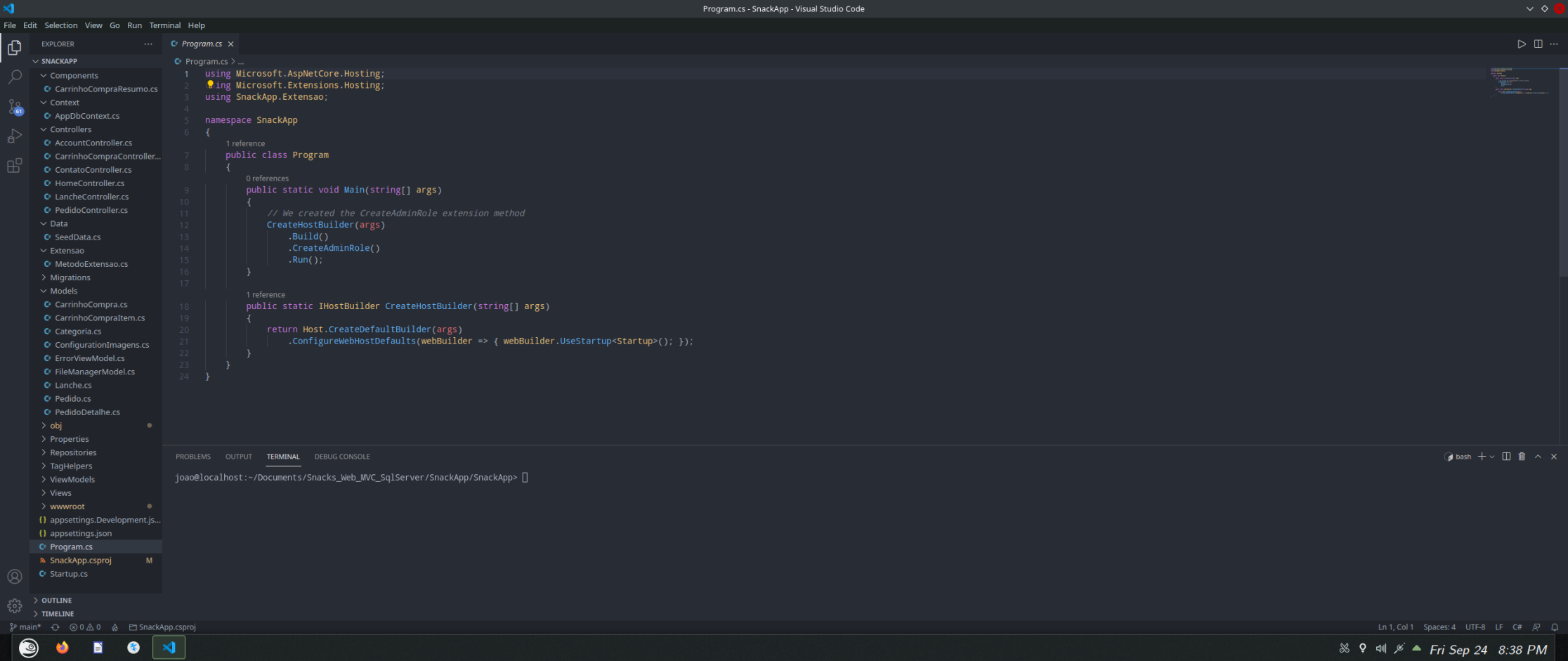This screenshot has height=661, width=1568.
Task: Change the C# language mode
Action: click(1517, 627)
